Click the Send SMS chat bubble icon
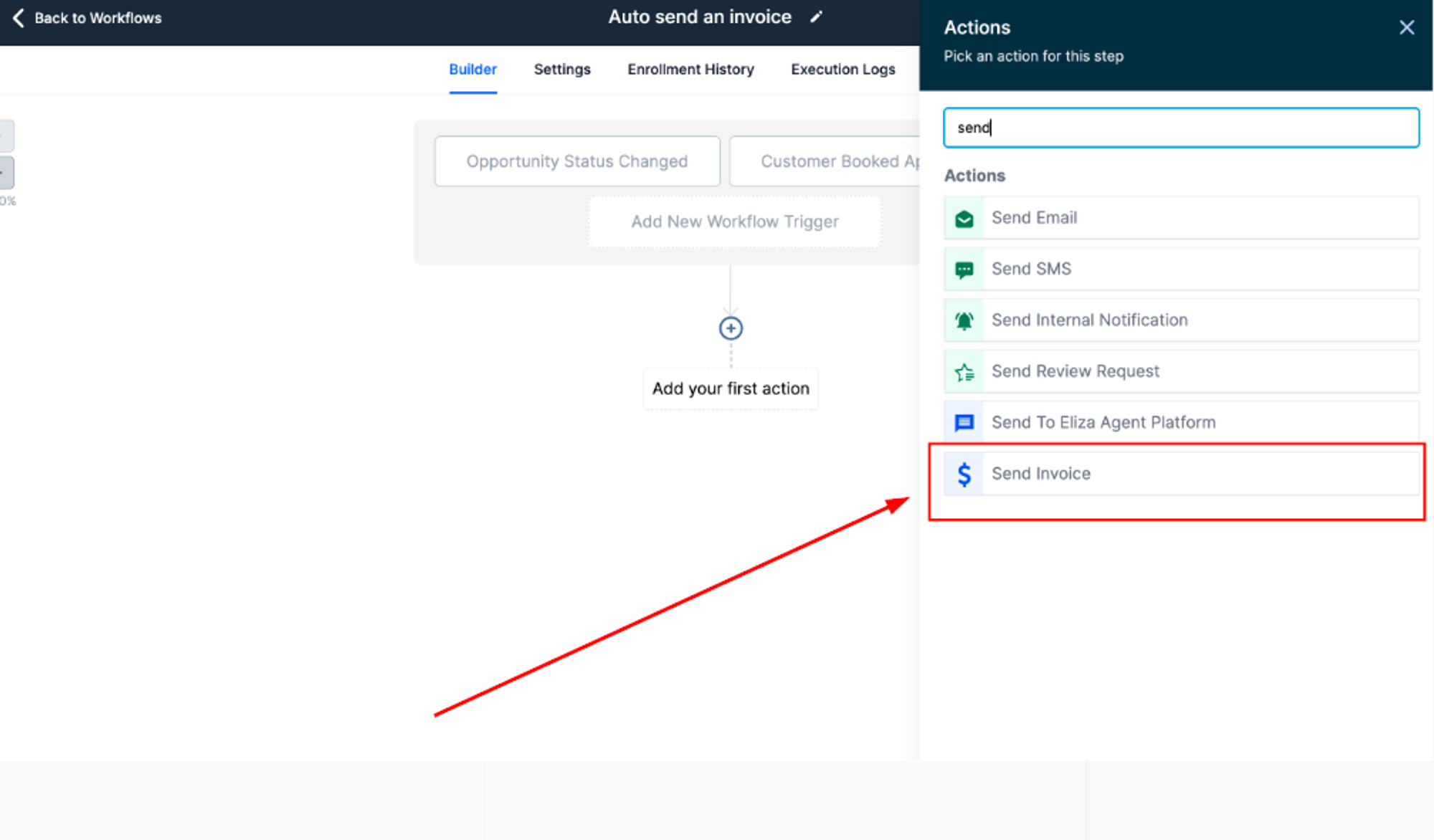 [964, 269]
